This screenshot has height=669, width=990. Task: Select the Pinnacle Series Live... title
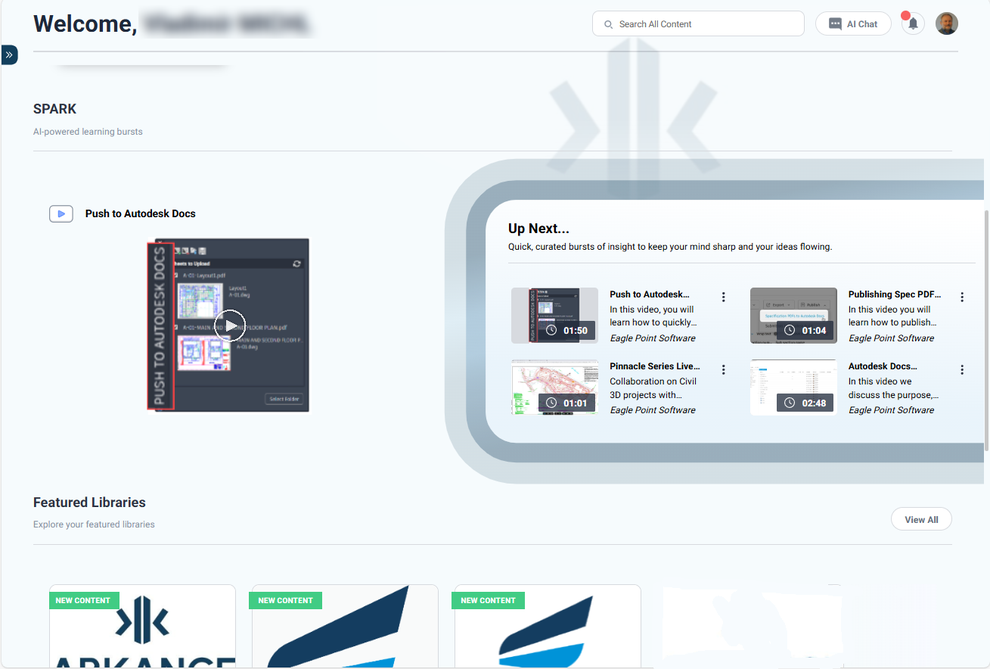click(655, 366)
